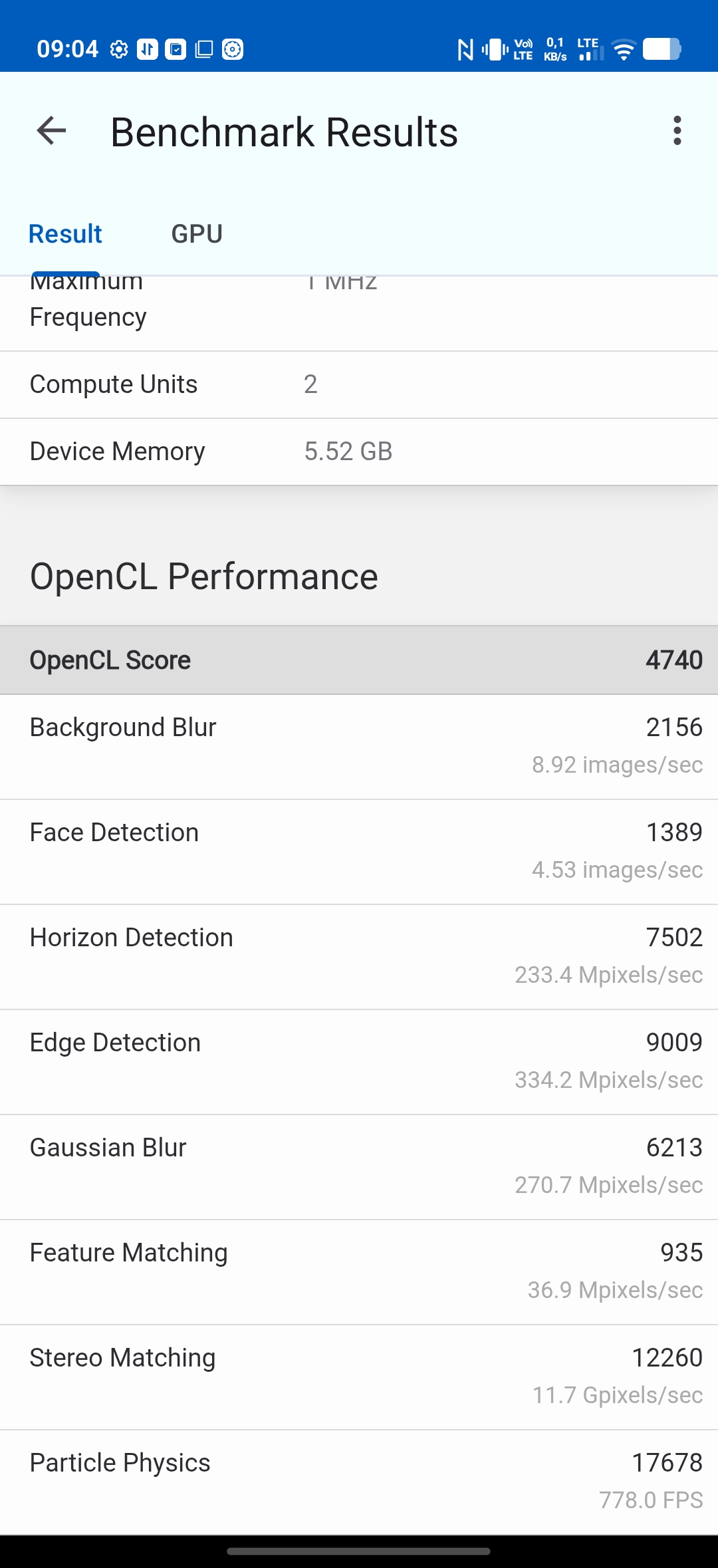This screenshot has width=718, height=1568.
Task: Switch to the GPU tab
Action: click(x=197, y=234)
